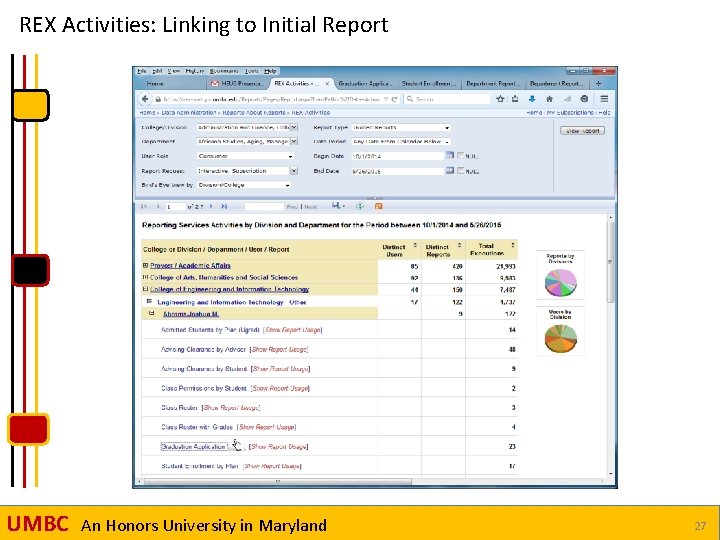Open the My Subscriptions link
The width and height of the screenshot is (720, 540).
570,112
